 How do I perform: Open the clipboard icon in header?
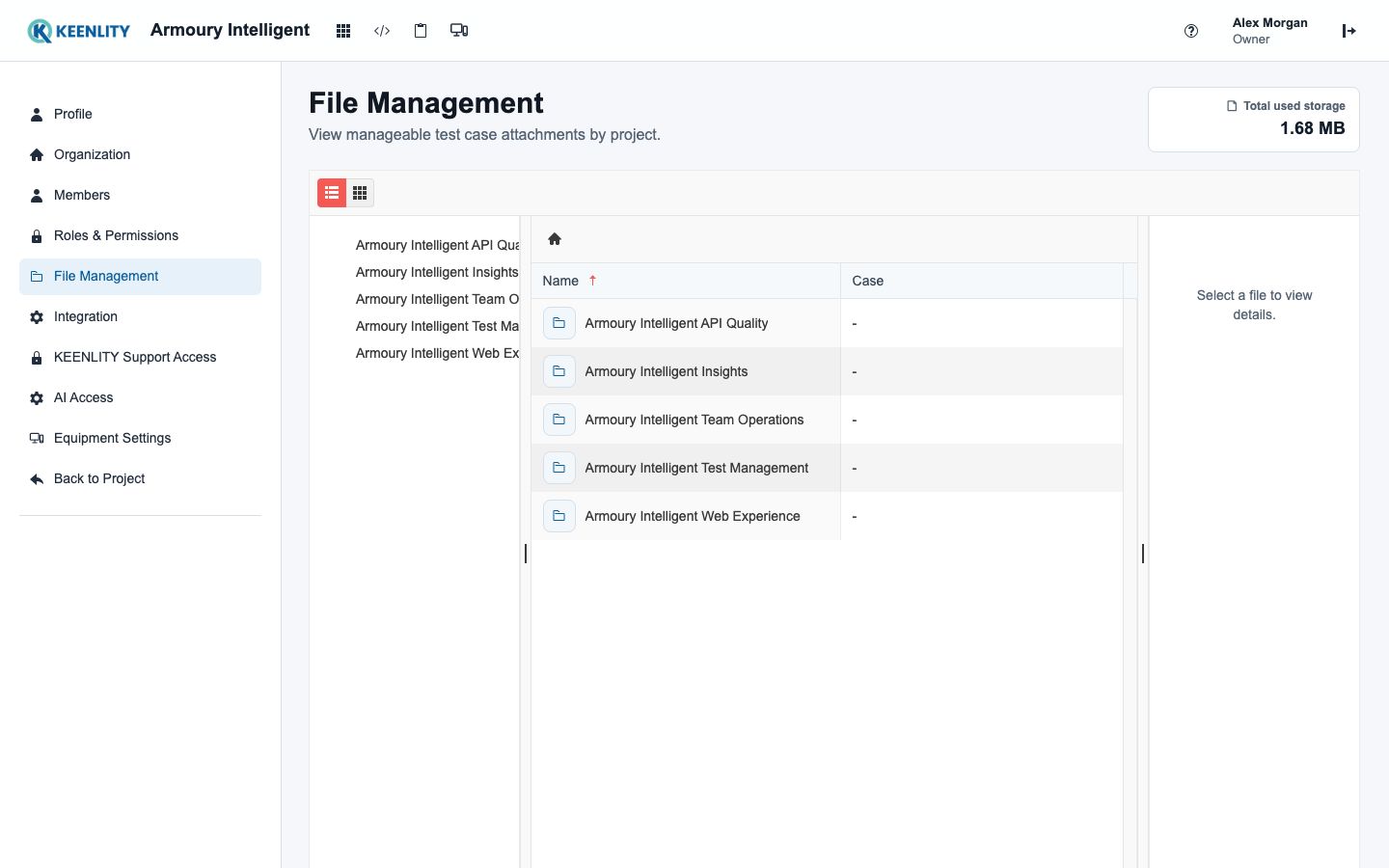(421, 31)
